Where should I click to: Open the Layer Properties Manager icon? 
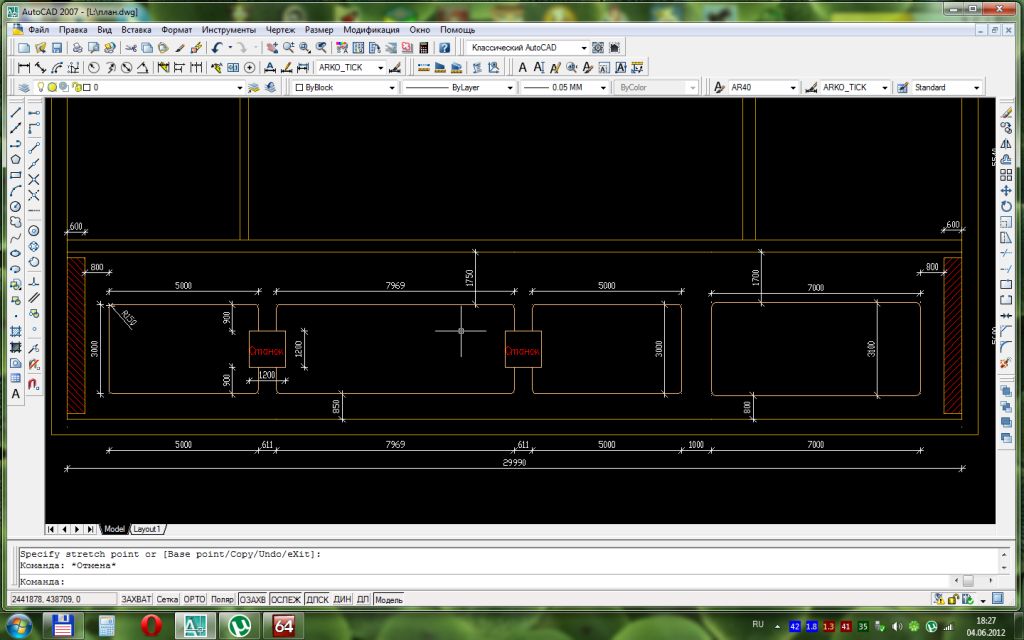click(24, 88)
